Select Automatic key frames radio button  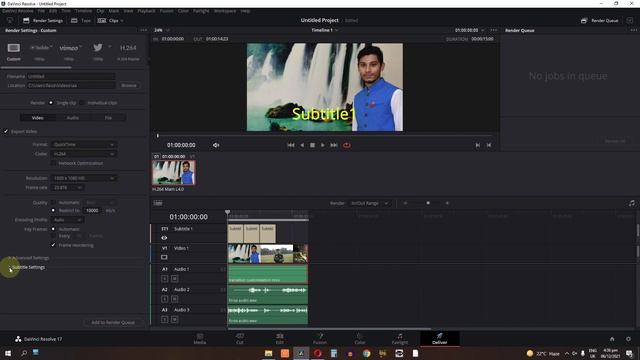53,229
